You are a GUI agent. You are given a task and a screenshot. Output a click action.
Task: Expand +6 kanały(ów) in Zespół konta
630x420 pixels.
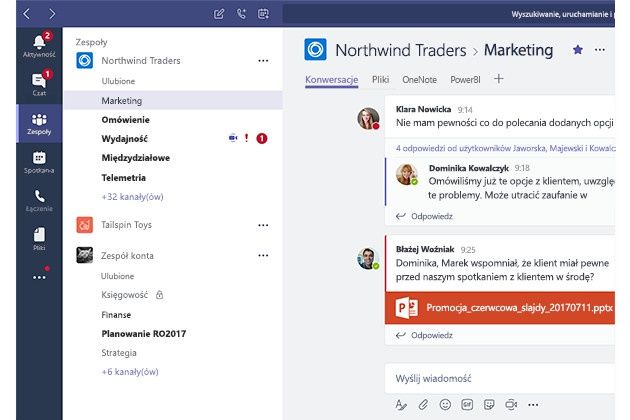pos(130,372)
